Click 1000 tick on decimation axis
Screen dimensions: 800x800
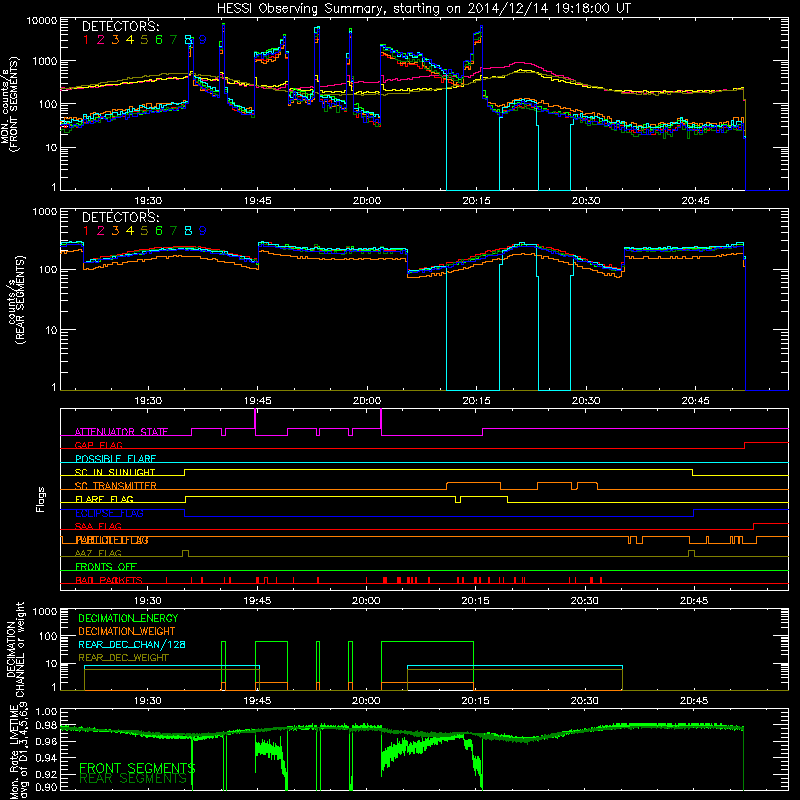[45, 612]
